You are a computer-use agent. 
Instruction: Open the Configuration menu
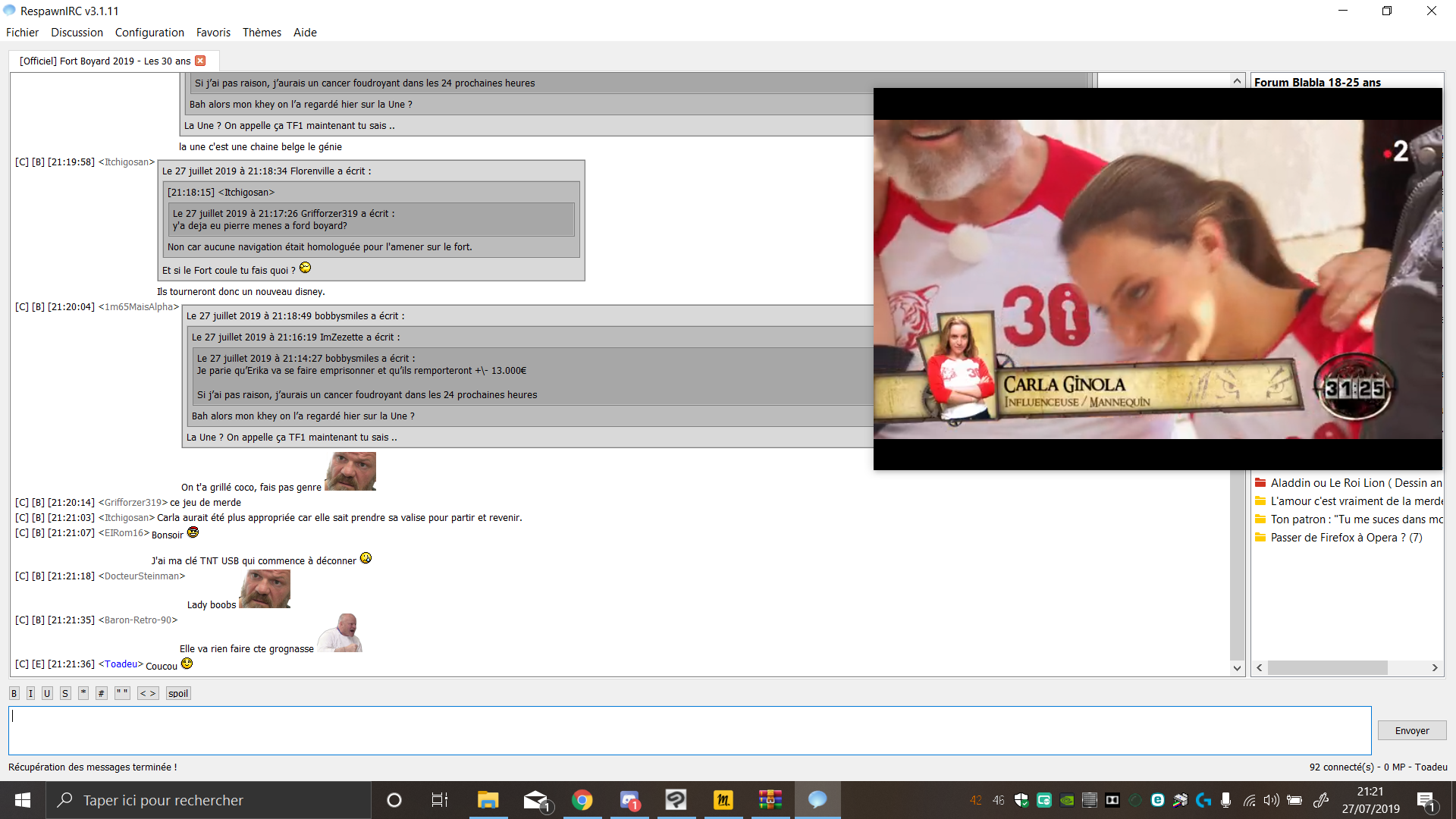coord(149,33)
